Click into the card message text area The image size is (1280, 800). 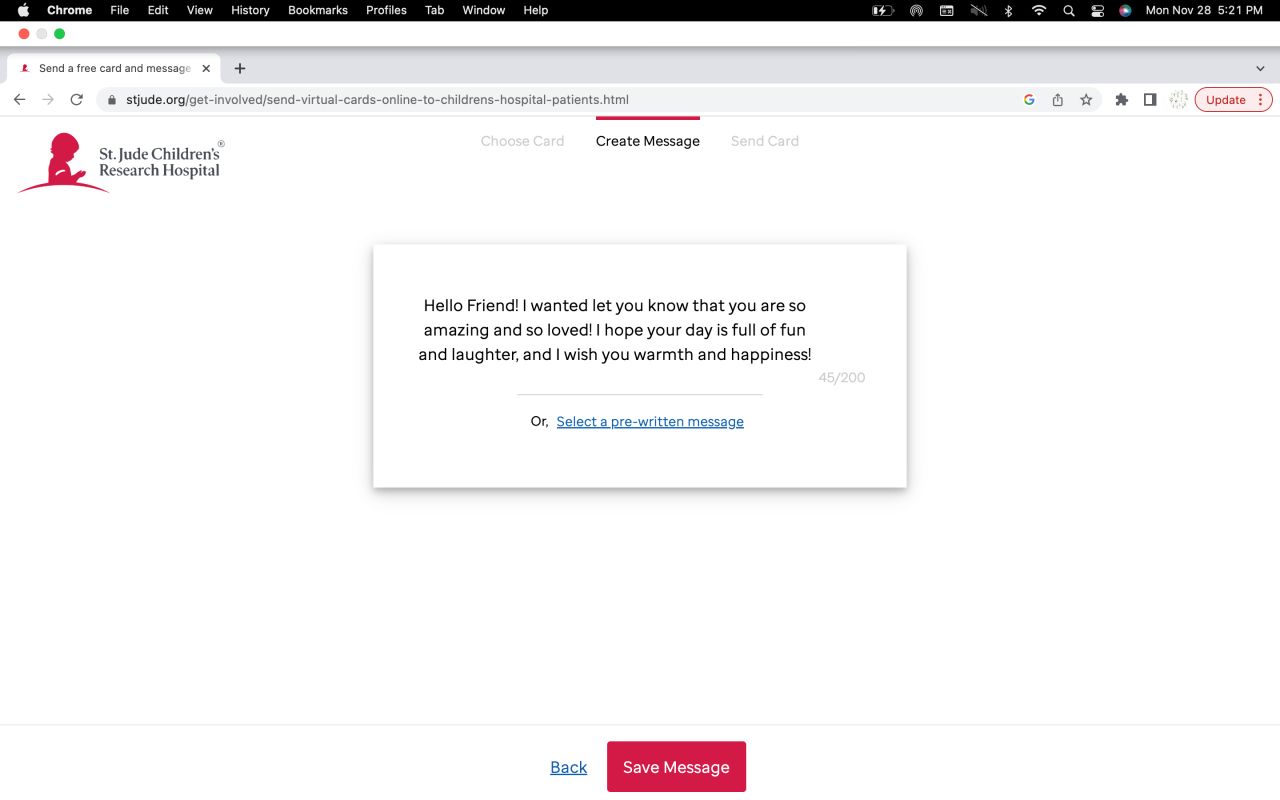pyautogui.click(x=615, y=330)
